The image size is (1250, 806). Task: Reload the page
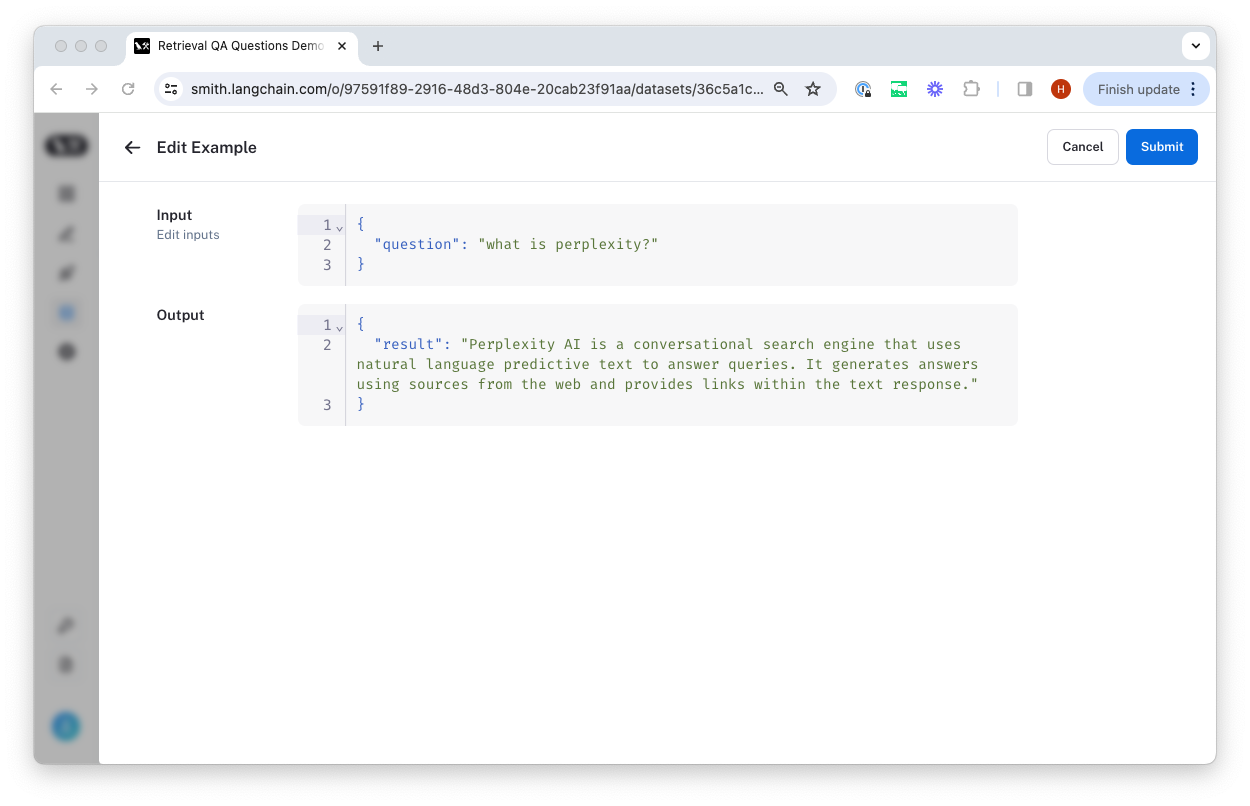128,89
